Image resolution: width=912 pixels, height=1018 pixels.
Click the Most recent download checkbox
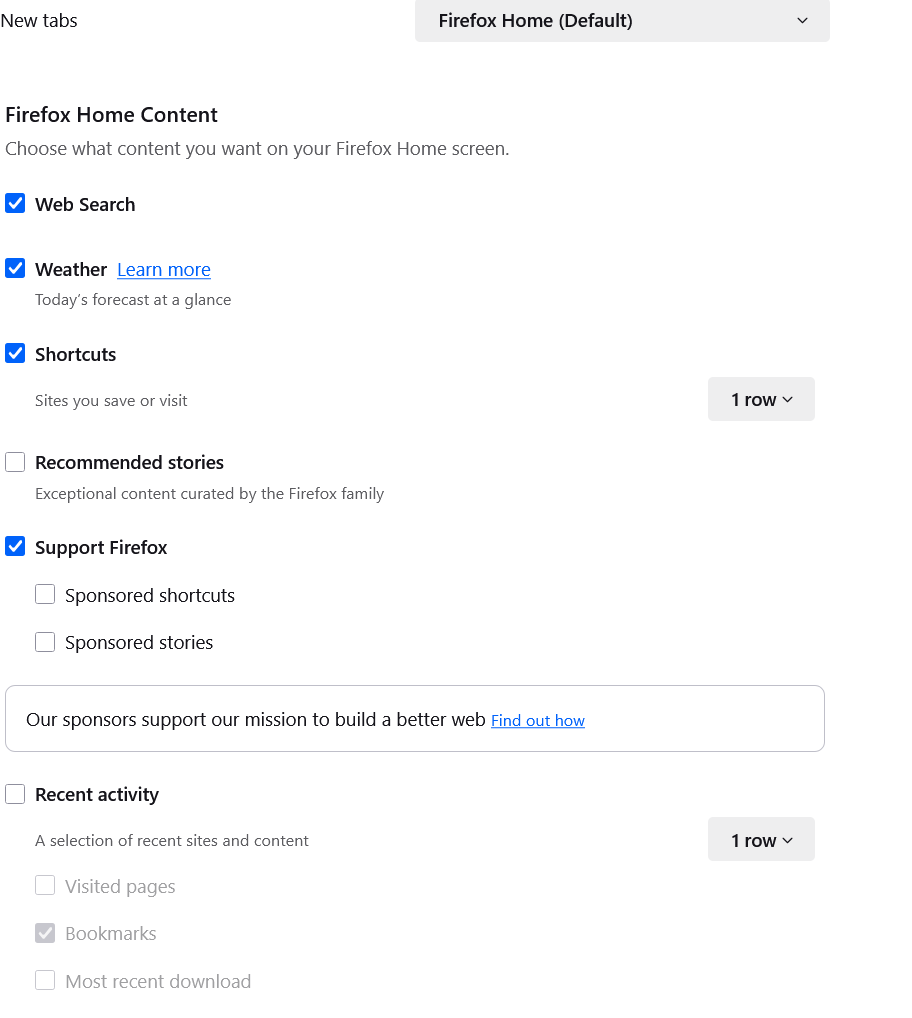[x=45, y=981]
